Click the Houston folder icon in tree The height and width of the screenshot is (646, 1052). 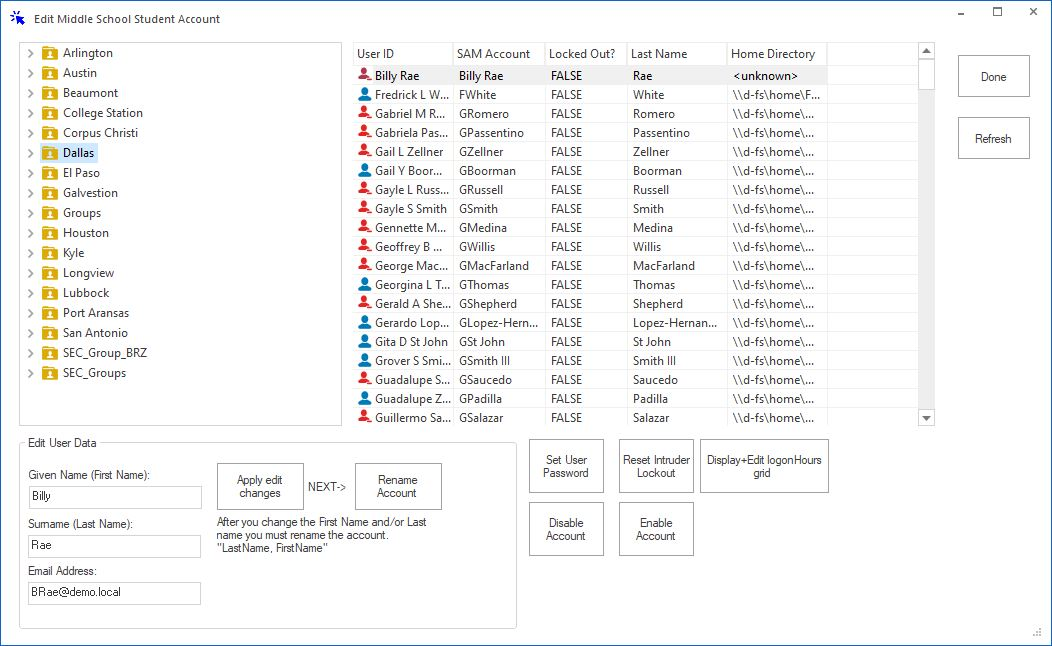coord(50,233)
